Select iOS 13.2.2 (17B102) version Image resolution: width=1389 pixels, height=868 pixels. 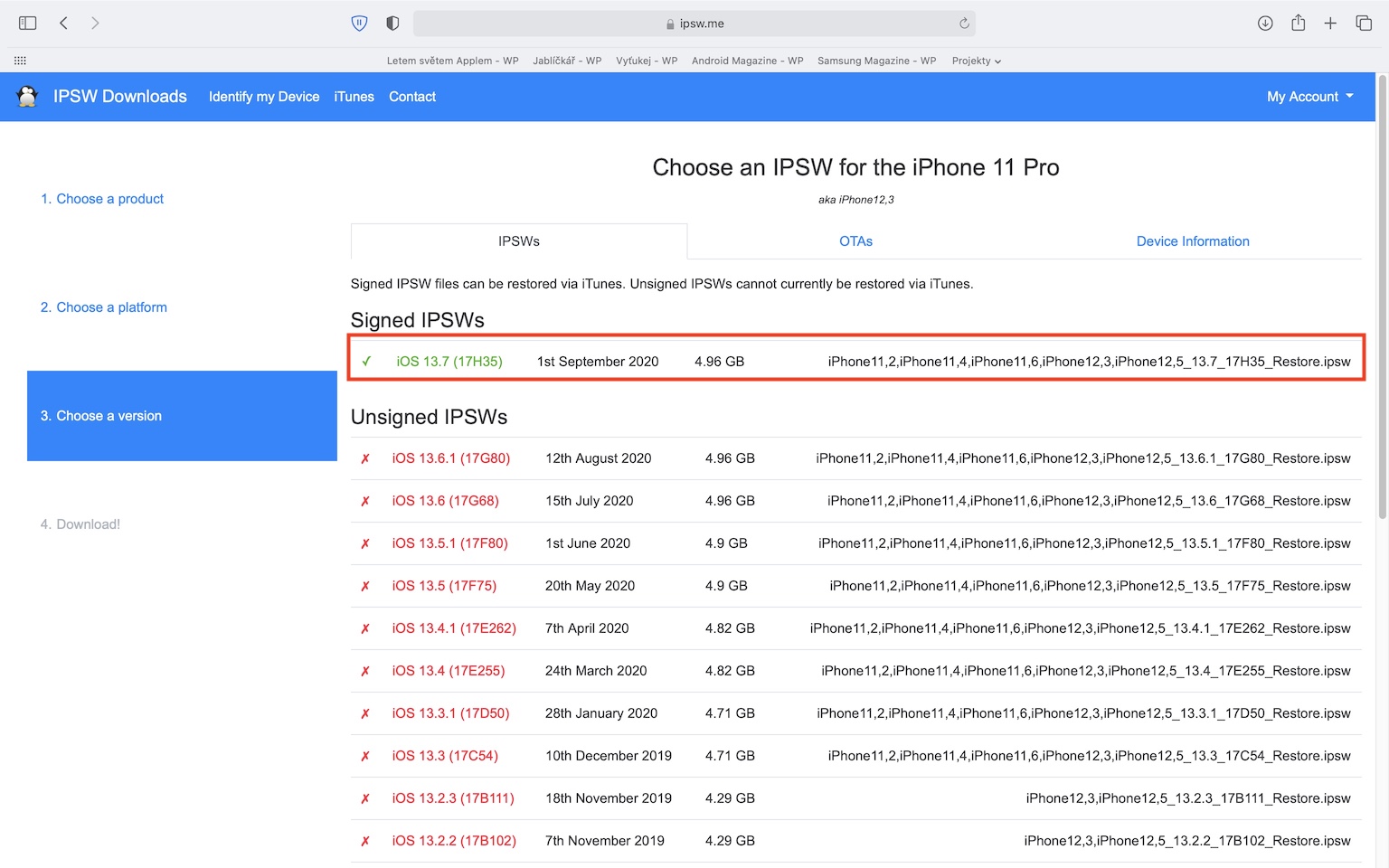click(454, 841)
